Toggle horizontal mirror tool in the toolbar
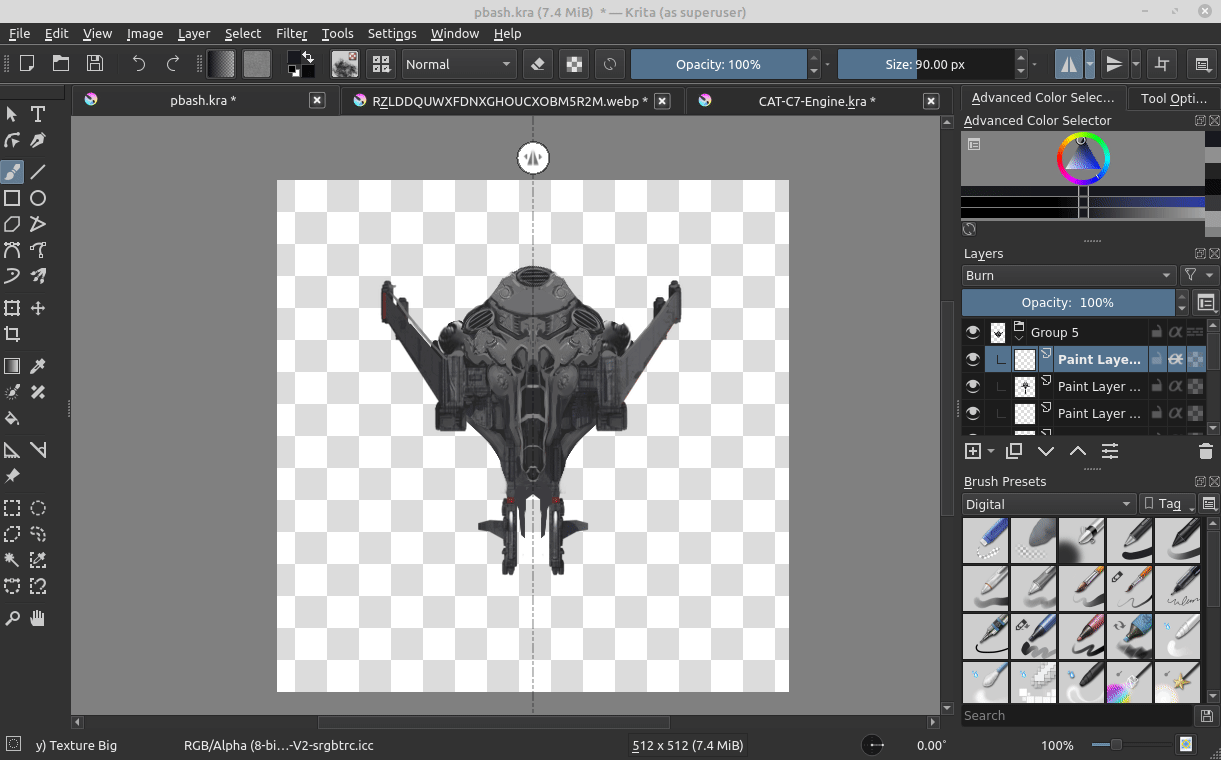 (x=1069, y=64)
